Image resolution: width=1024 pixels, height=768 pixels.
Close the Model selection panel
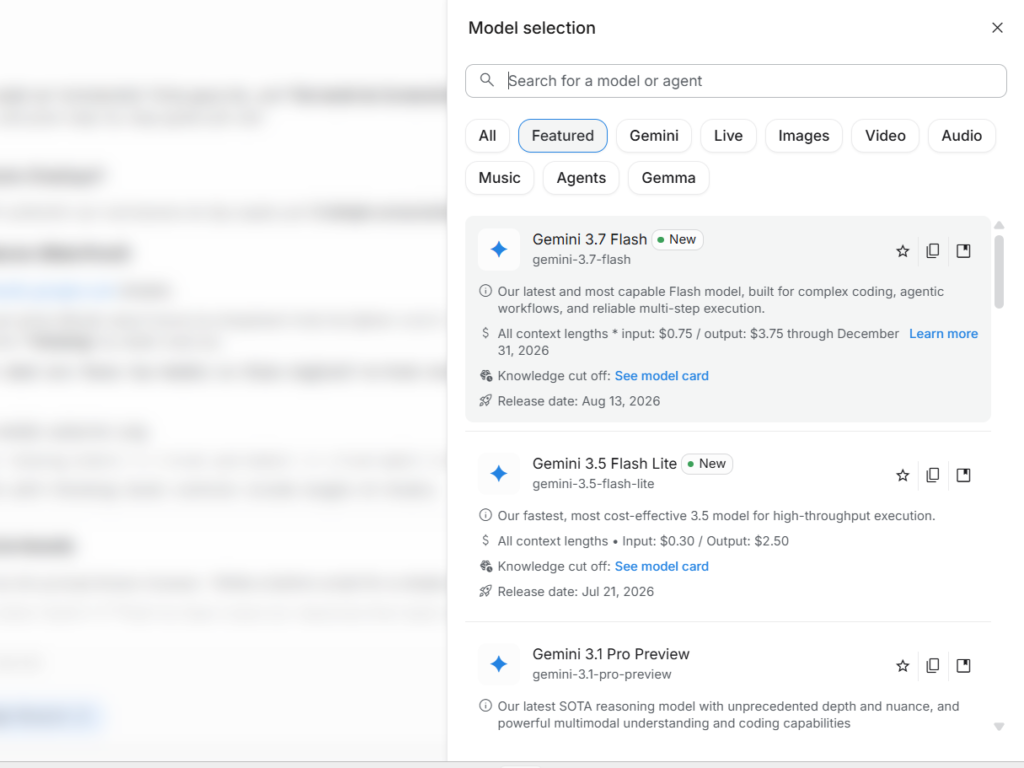[997, 27]
